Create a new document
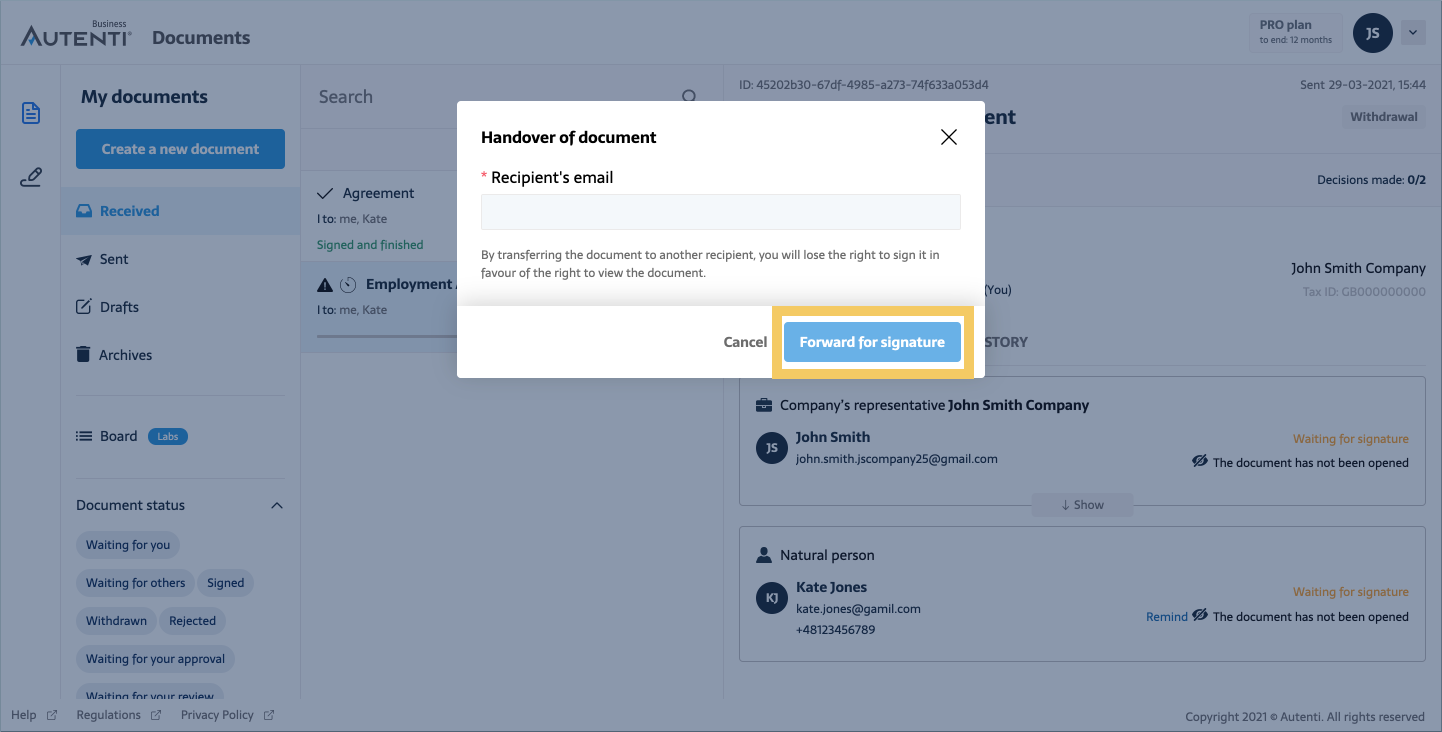This screenshot has height=732, width=1442. (x=180, y=149)
